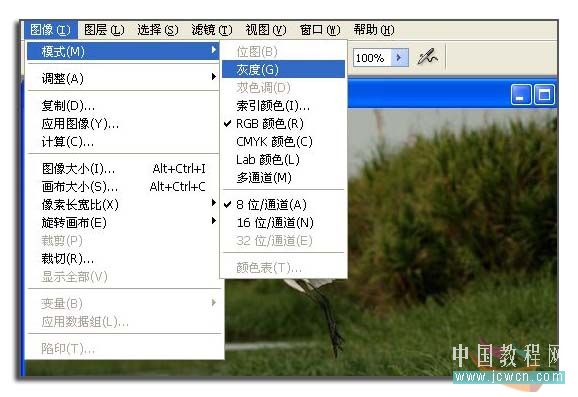Maximize the document window

pos(544,95)
